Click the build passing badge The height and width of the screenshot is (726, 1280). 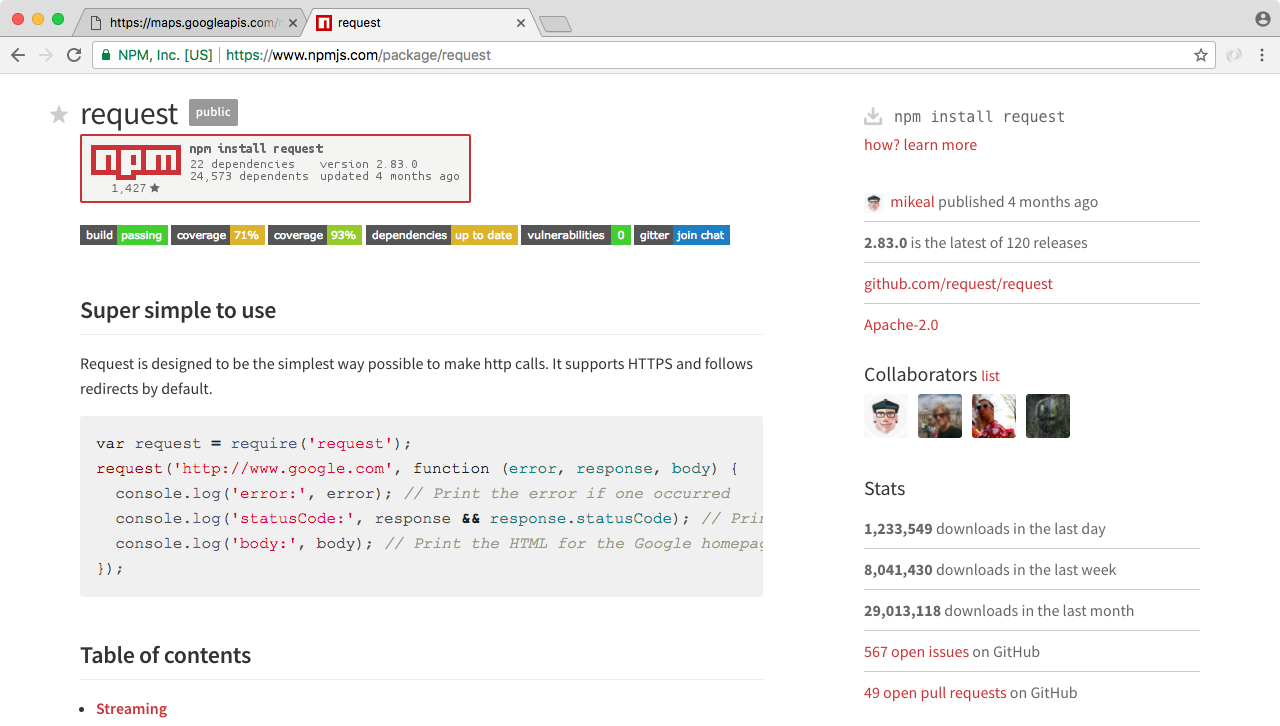(x=124, y=235)
